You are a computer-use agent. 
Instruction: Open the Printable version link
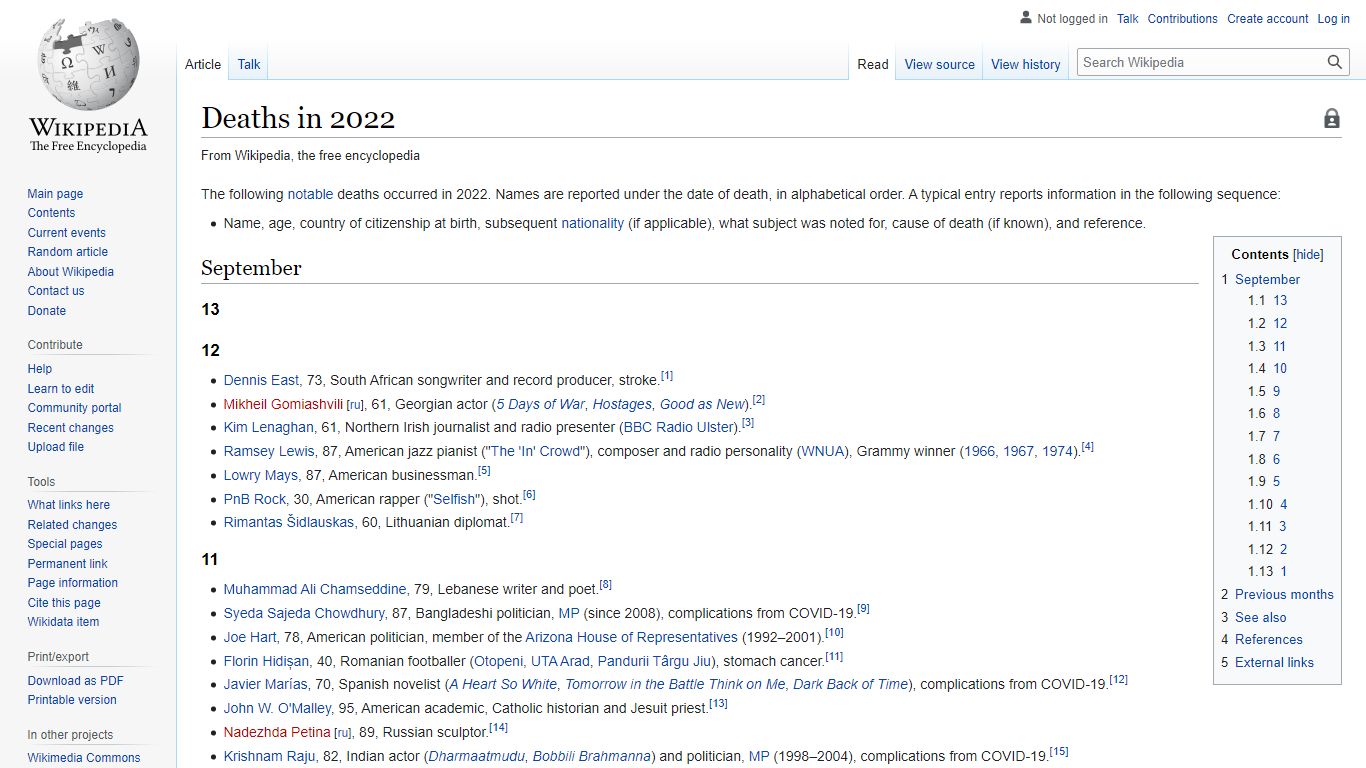pyautogui.click(x=72, y=700)
